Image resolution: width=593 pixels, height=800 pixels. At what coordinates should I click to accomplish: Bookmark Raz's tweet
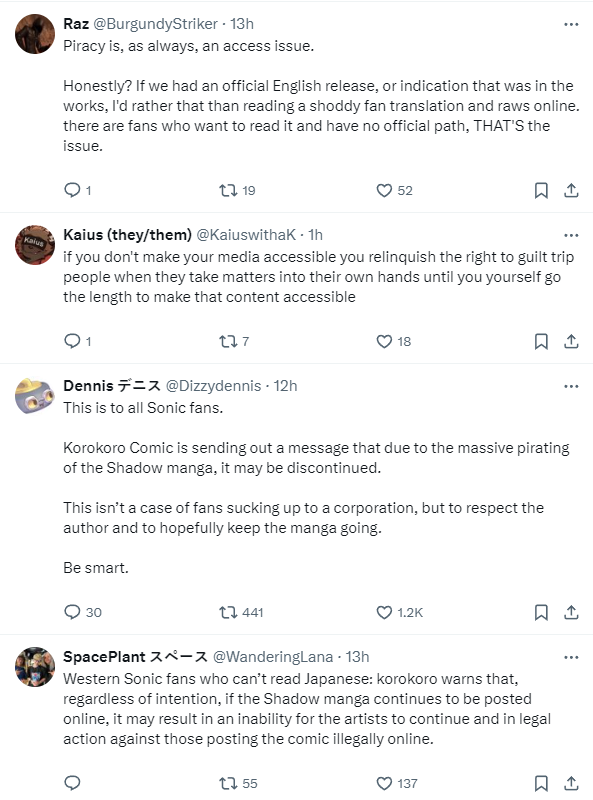click(x=541, y=190)
